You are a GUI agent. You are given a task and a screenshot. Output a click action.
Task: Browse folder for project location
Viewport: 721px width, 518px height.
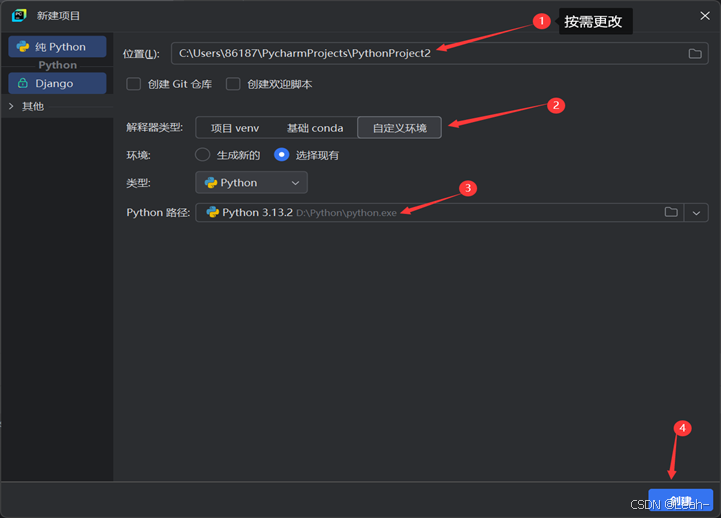pos(695,54)
